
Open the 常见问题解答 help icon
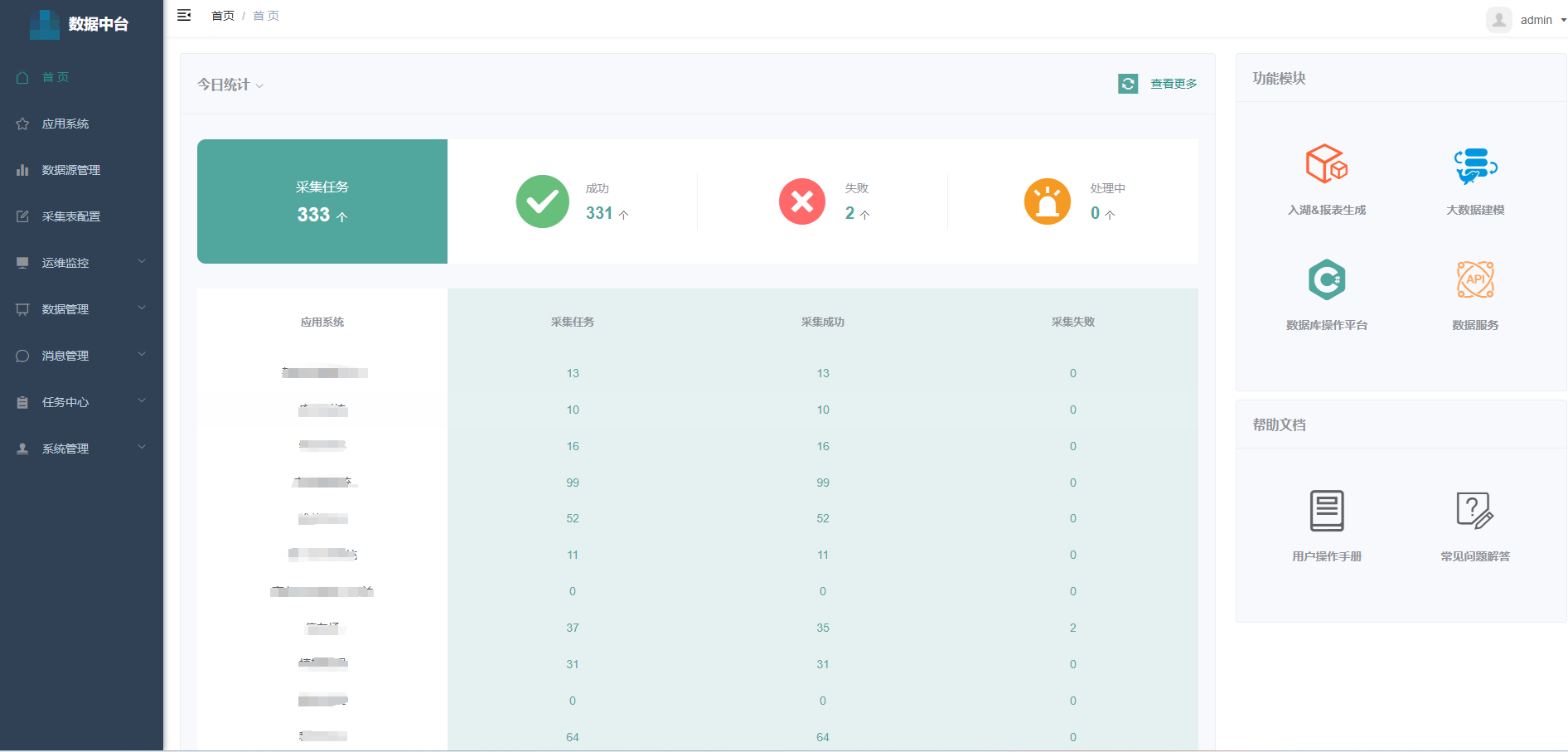[1474, 510]
